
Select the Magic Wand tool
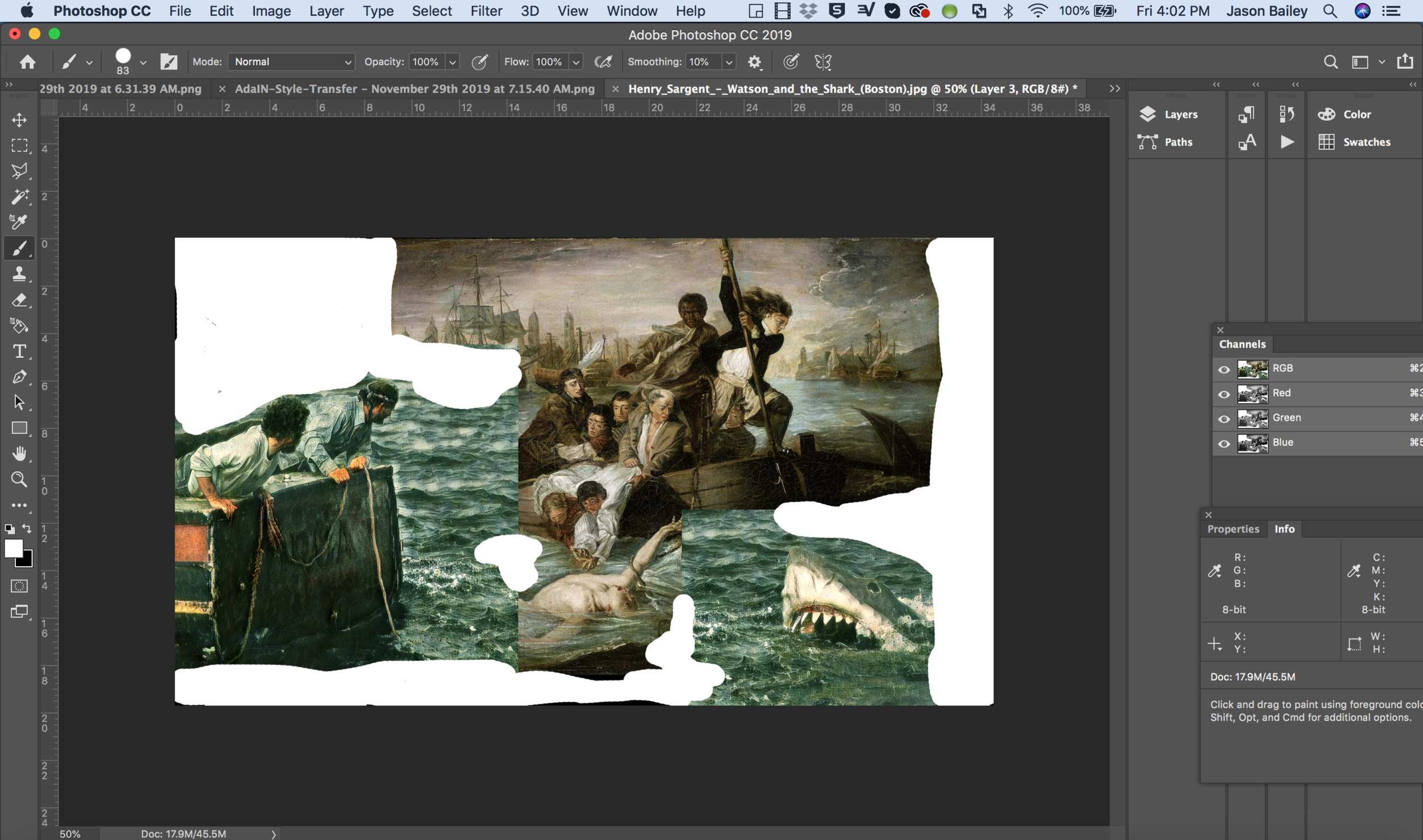click(x=19, y=196)
